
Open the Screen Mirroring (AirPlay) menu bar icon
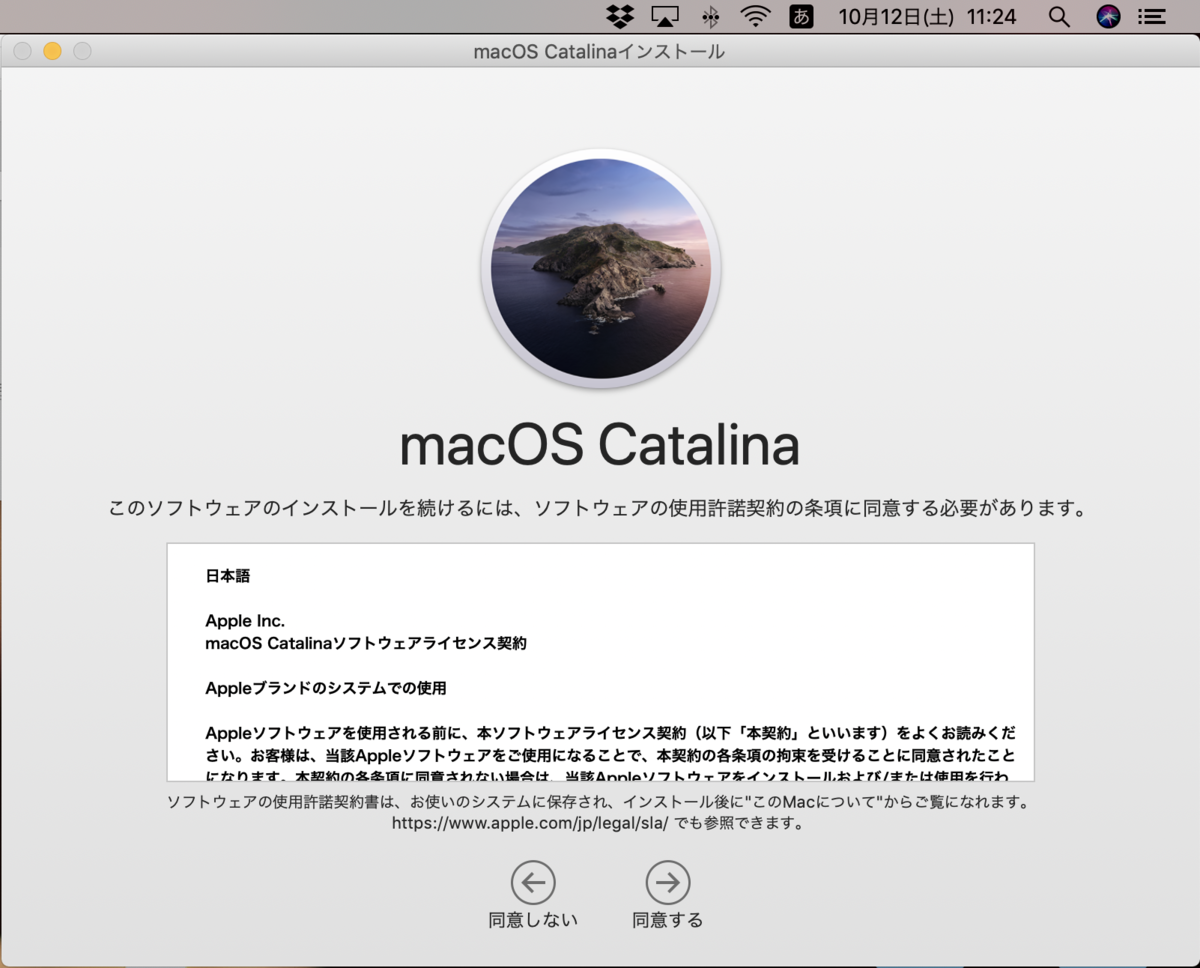click(x=664, y=16)
